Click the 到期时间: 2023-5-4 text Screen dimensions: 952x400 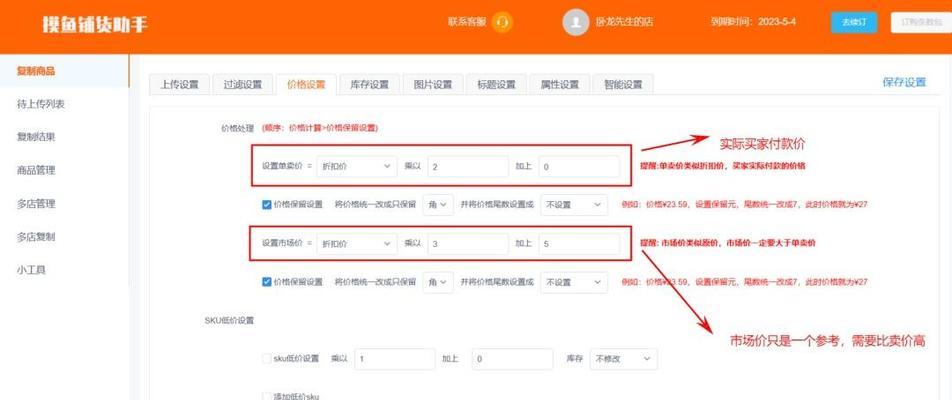753,22
